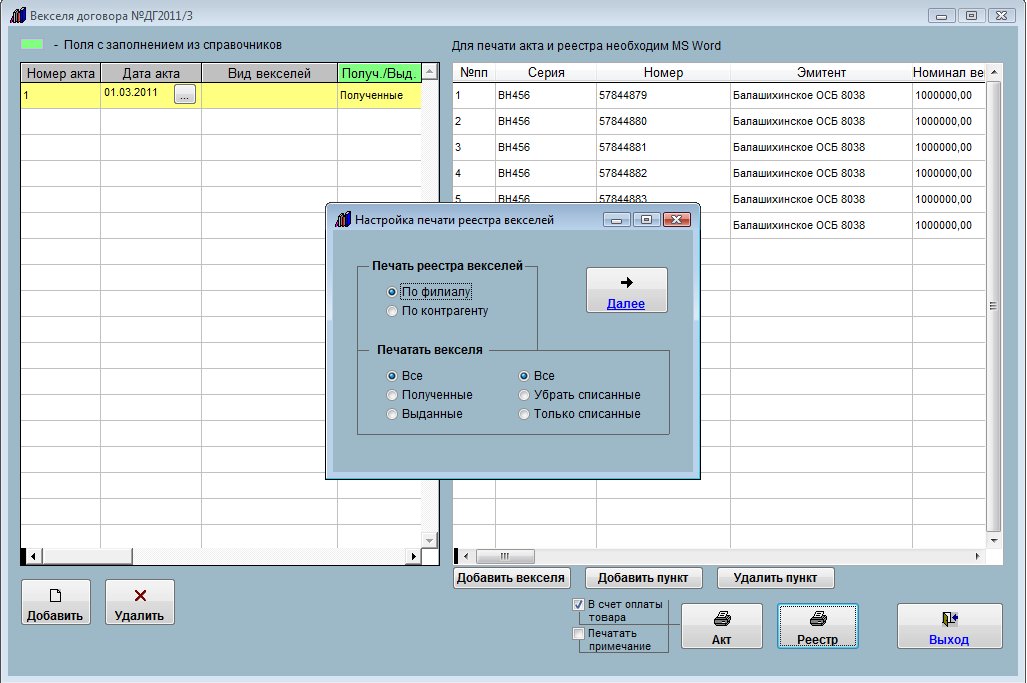Toggle the В счет оплаты товара checkbox
This screenshot has height=683, width=1027.
pos(579,605)
